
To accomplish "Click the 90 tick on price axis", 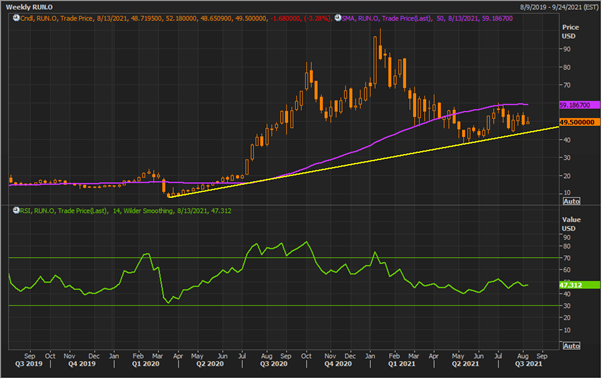I will pyautogui.click(x=567, y=49).
